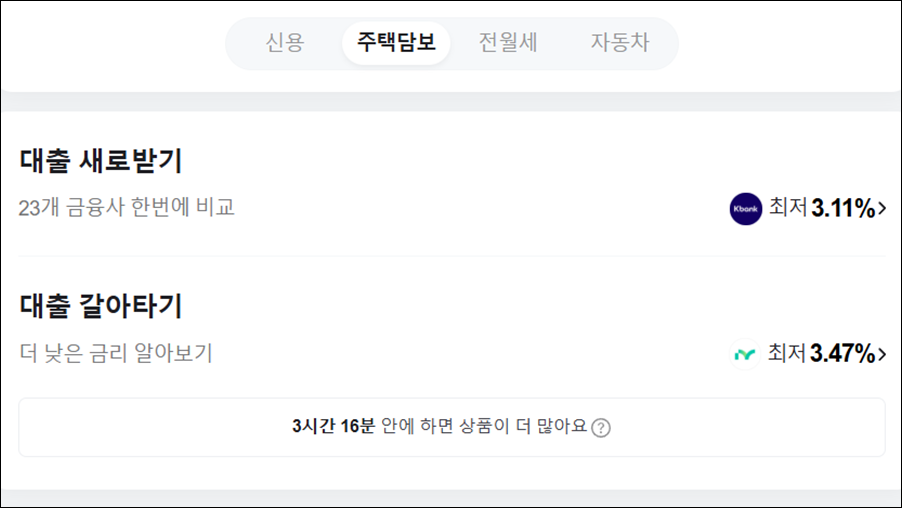Click the green wave bank logo
This screenshot has height=508, width=902.
coord(744,354)
